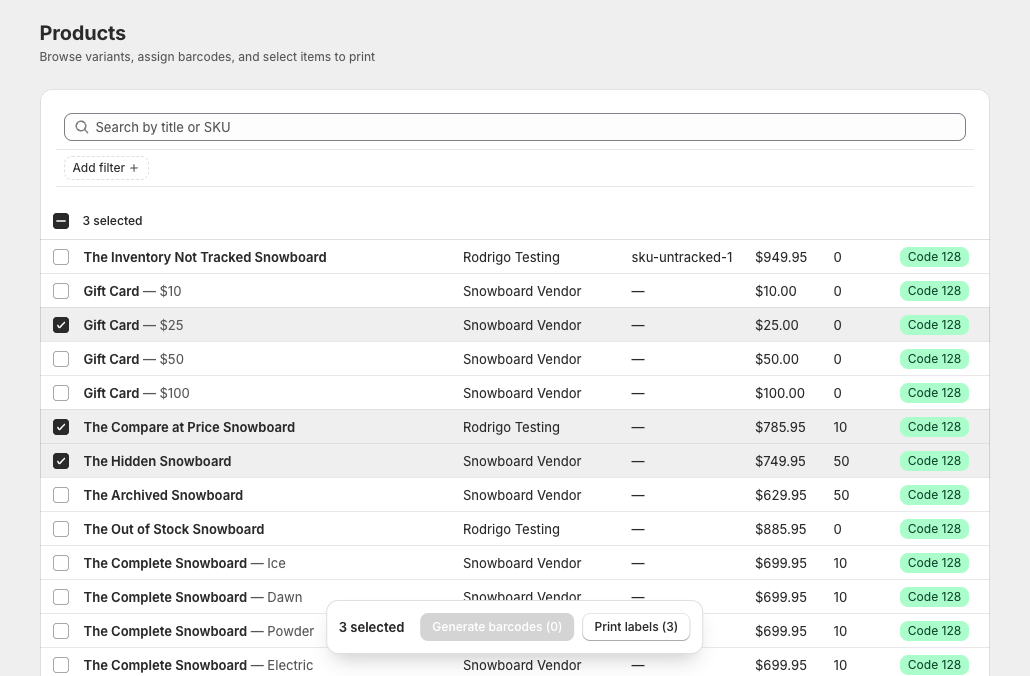Click The Complete Snowboard — Powder title

198,631
